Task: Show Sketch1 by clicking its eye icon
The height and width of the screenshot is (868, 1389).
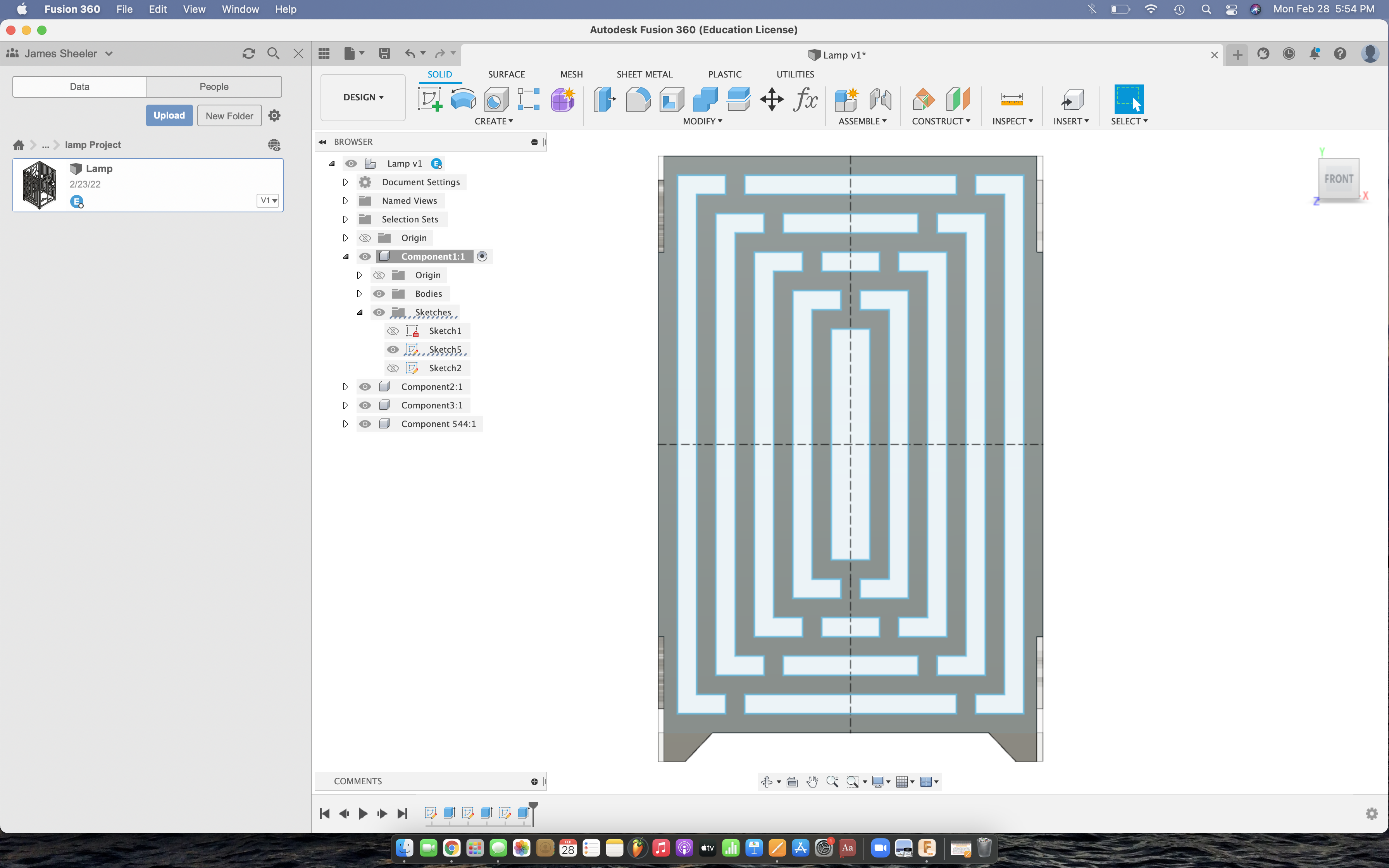Action: [x=394, y=331]
